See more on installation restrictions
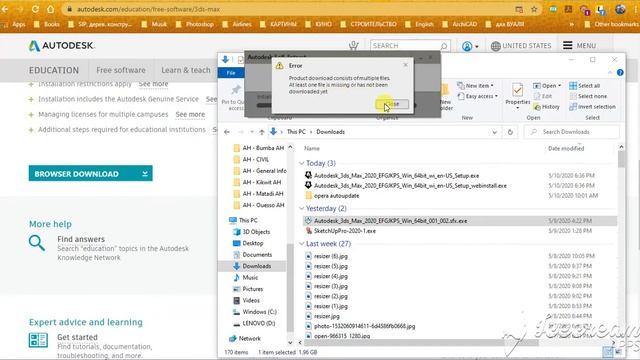Screen dimensions: 640x360 coord(153,84)
